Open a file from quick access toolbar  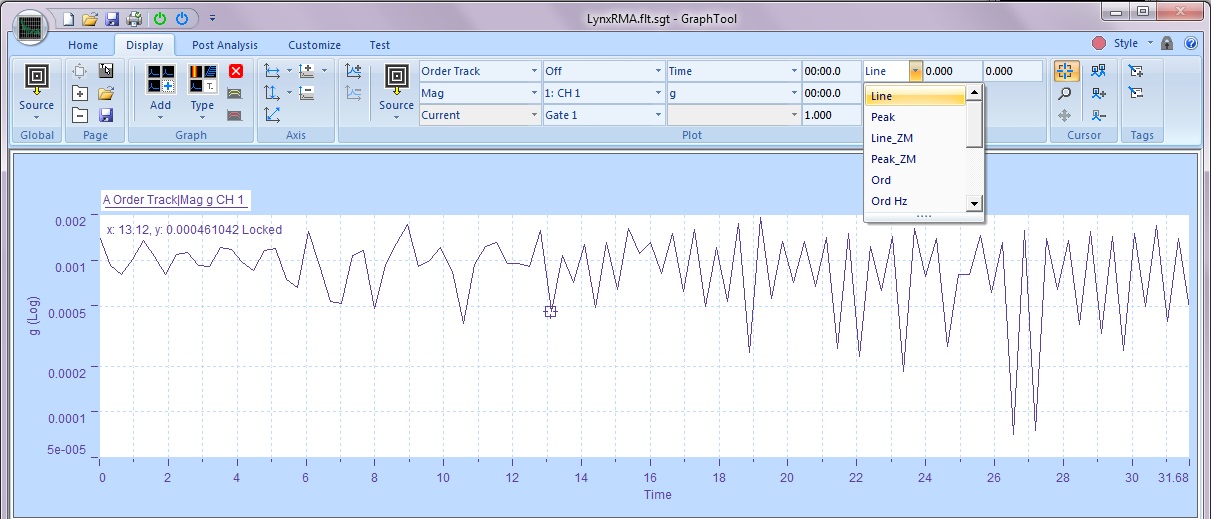coord(90,18)
